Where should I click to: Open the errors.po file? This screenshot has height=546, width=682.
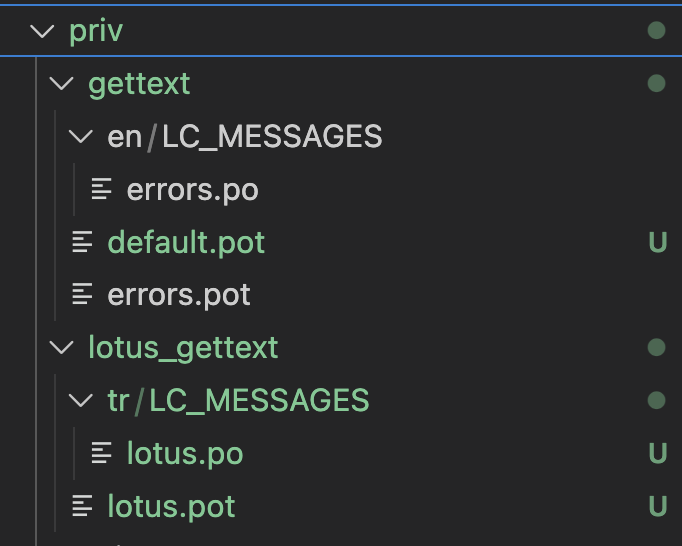coord(192,190)
